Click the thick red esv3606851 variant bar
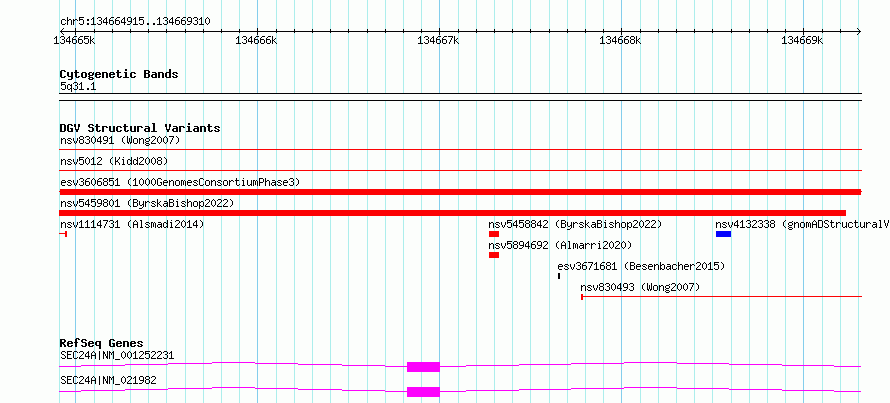This screenshot has height=403, width=890. pos(460,192)
